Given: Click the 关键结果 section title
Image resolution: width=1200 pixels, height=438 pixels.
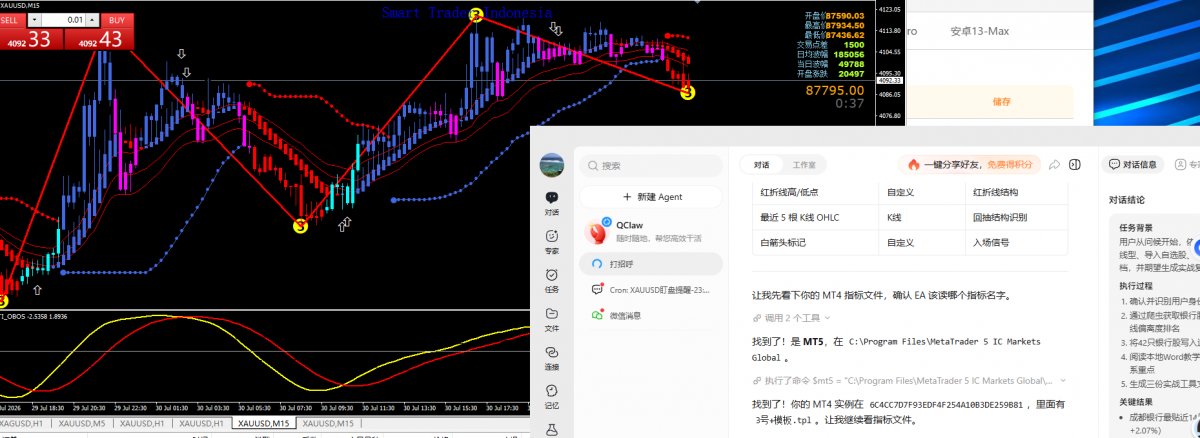Looking at the screenshot, I should click(1136, 401).
